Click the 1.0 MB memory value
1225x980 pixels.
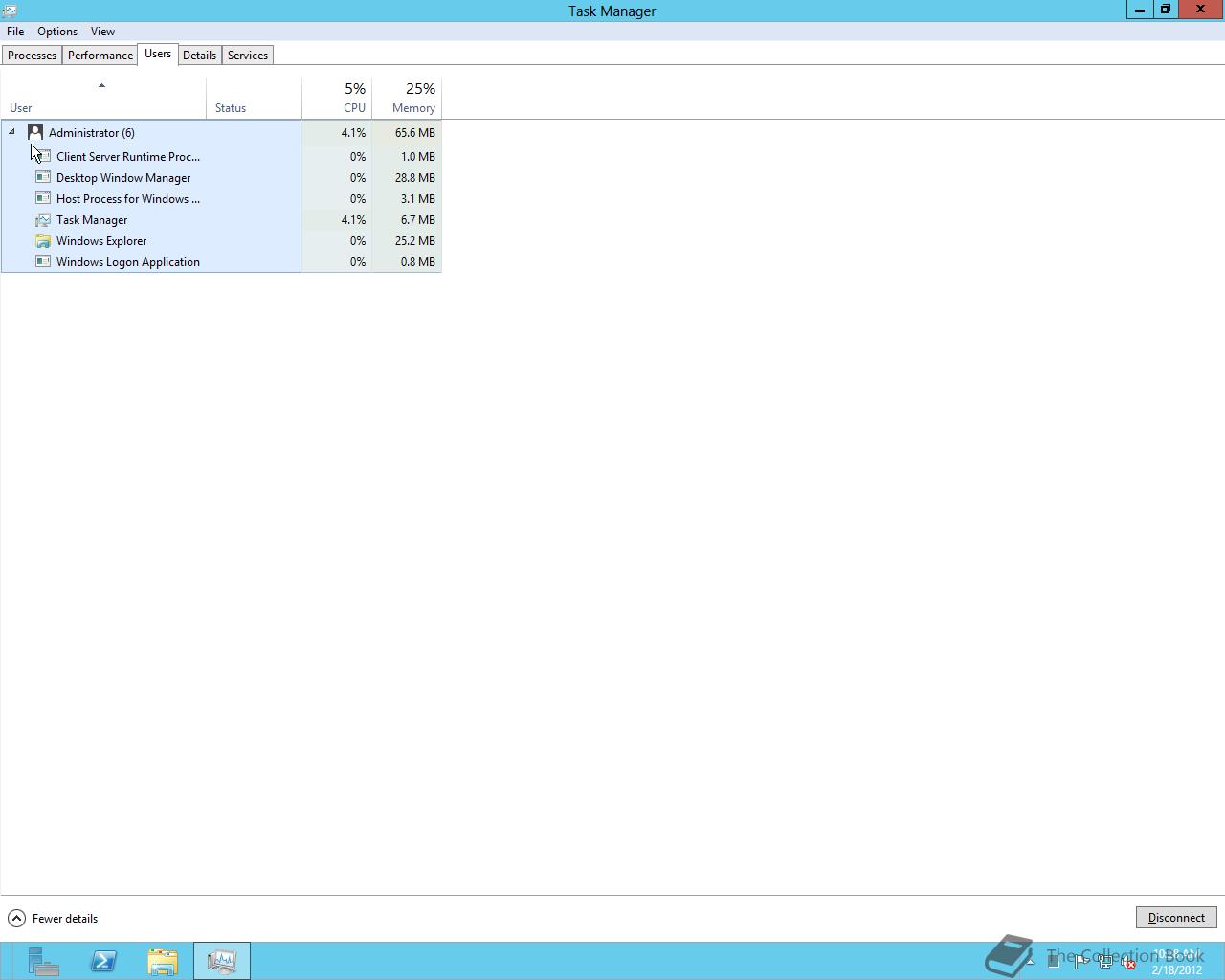coord(418,157)
